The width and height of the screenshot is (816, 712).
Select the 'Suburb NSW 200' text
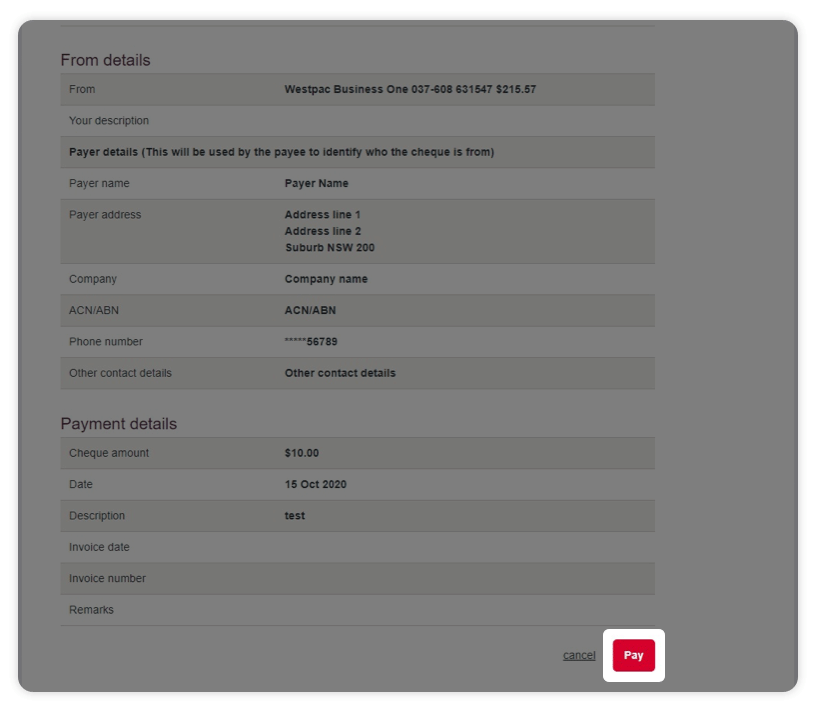point(329,248)
